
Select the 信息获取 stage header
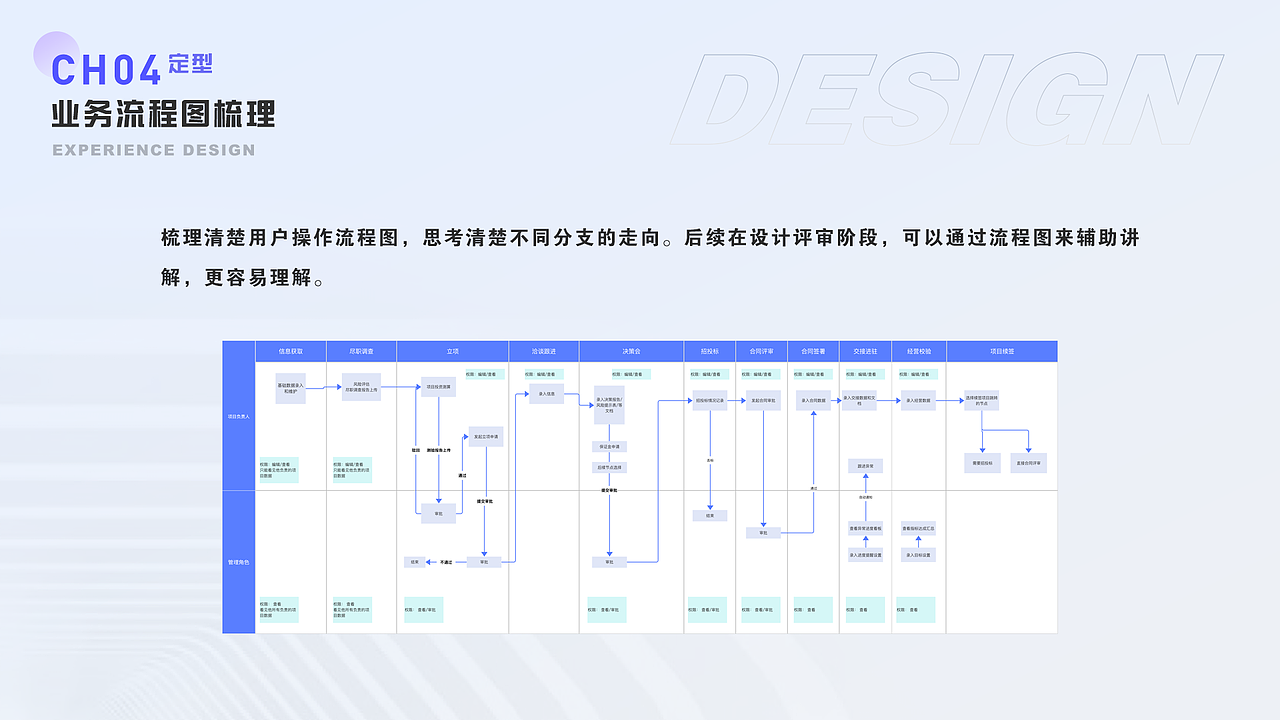291,351
